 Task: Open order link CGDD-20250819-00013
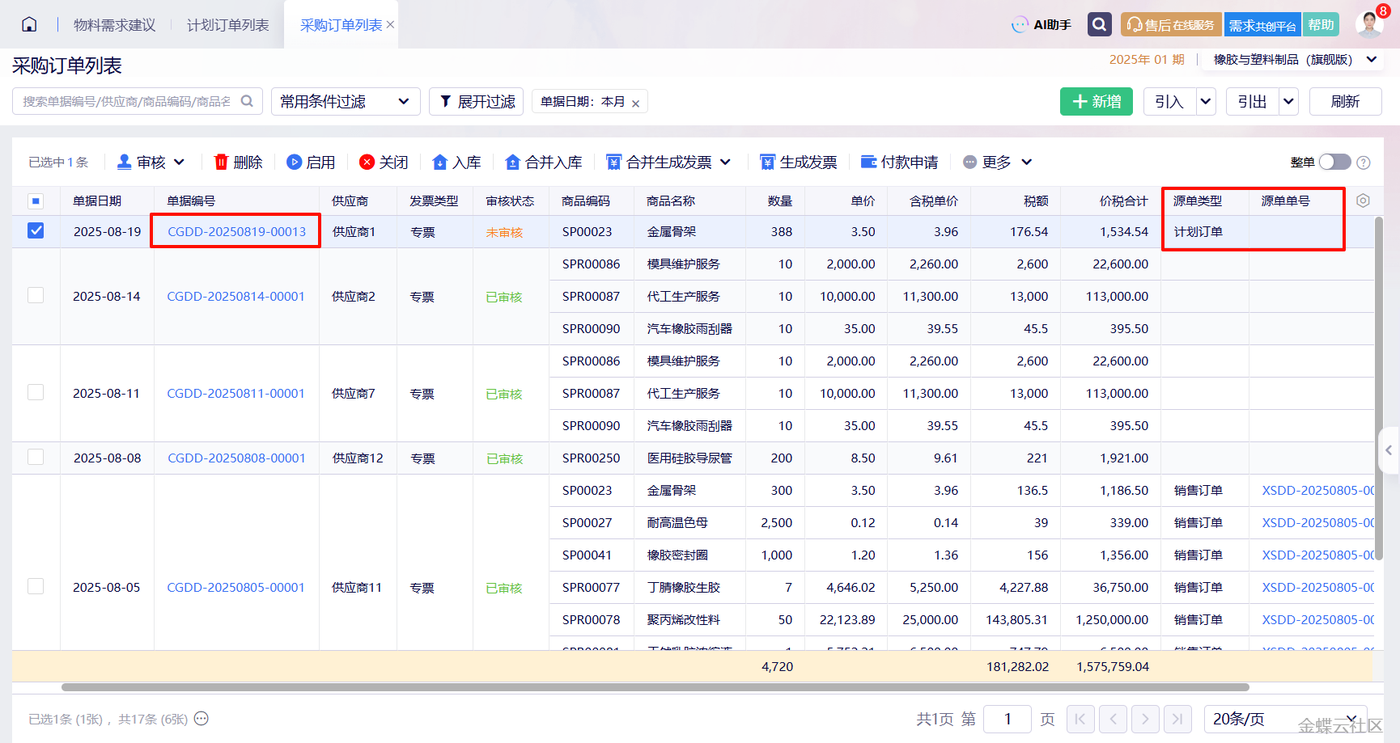236,231
